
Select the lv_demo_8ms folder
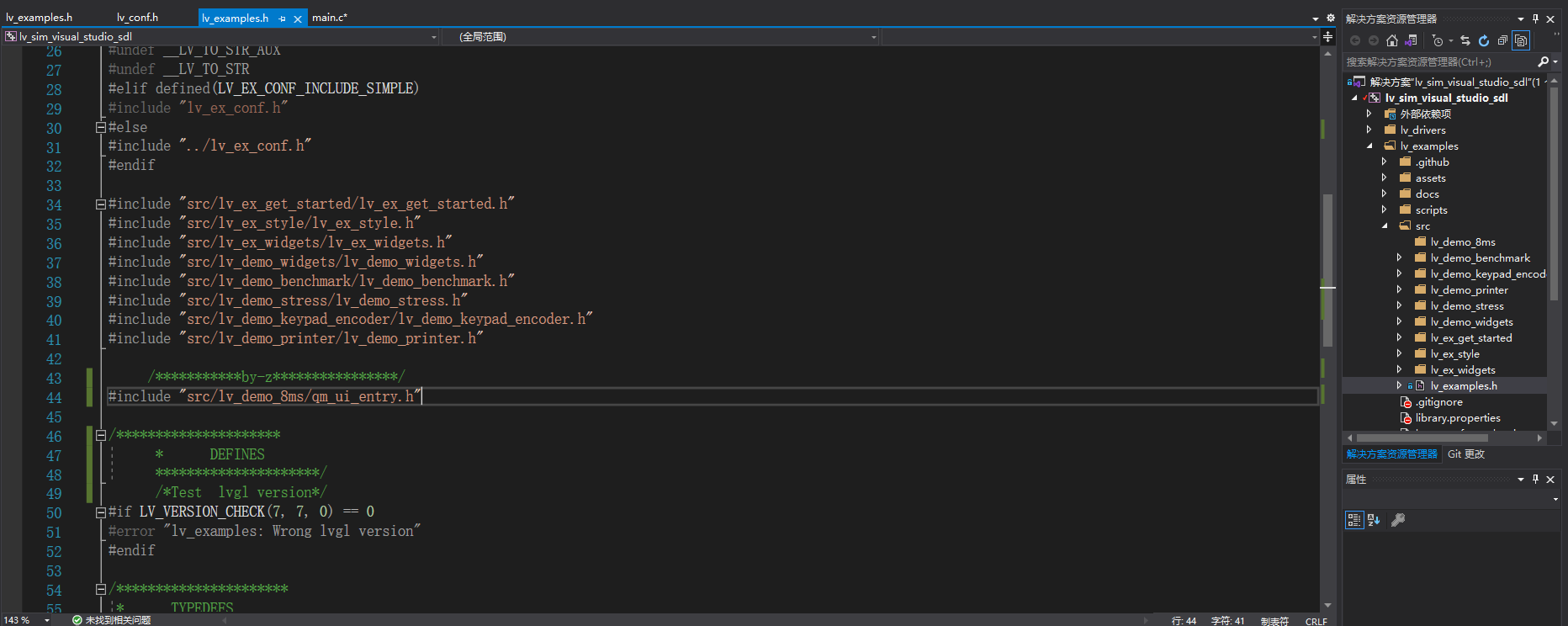tap(1463, 241)
